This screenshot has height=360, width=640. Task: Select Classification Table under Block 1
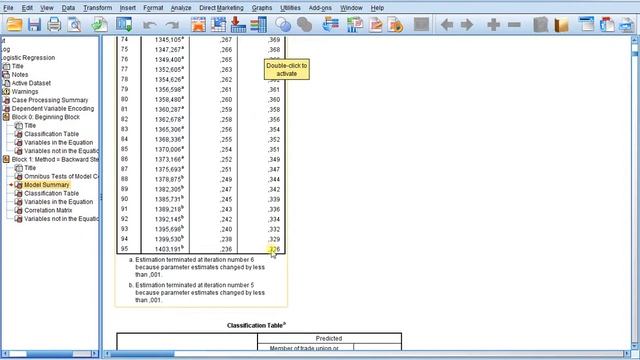(51, 193)
